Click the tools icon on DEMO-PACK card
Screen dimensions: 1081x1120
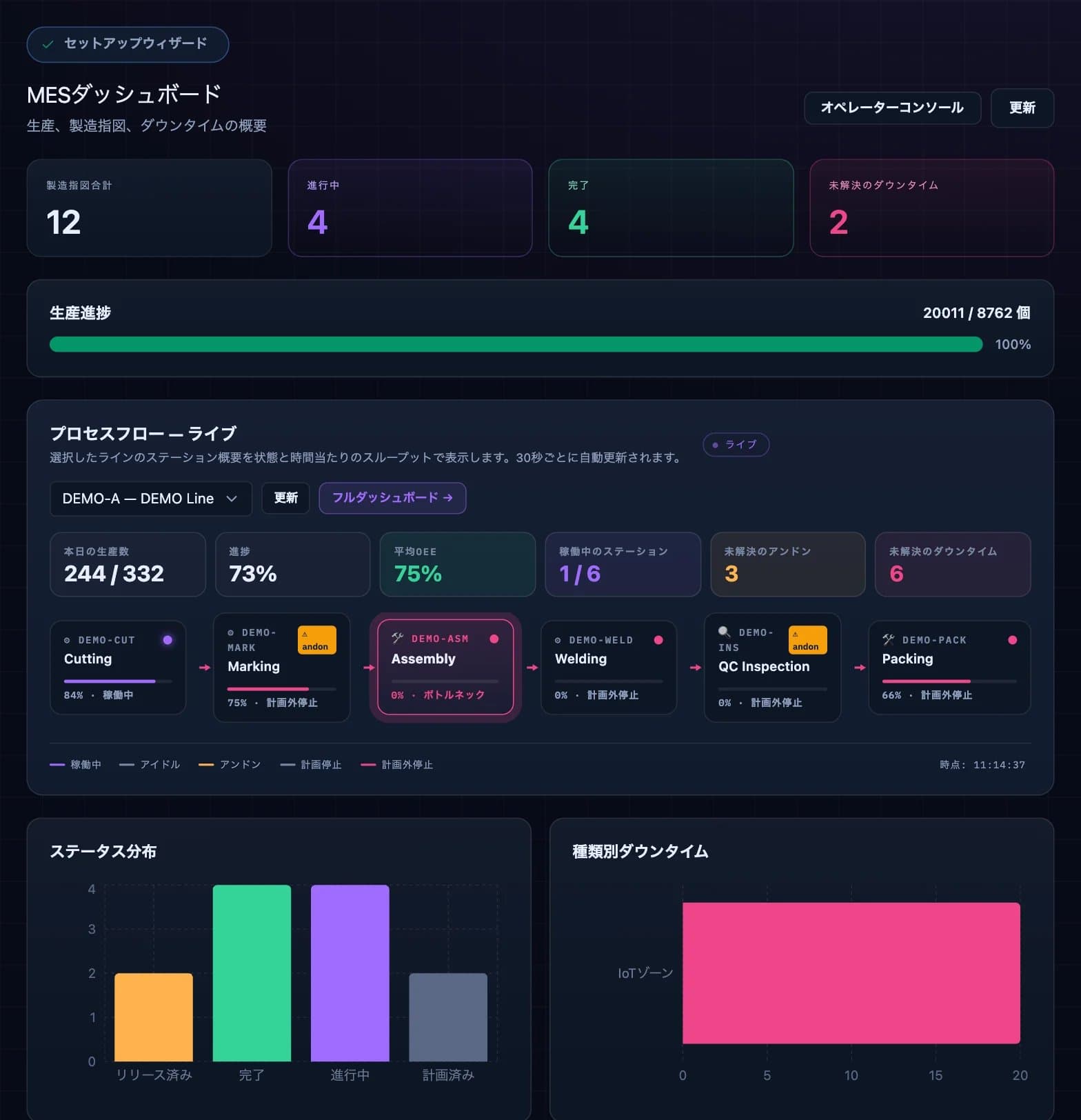(x=889, y=639)
